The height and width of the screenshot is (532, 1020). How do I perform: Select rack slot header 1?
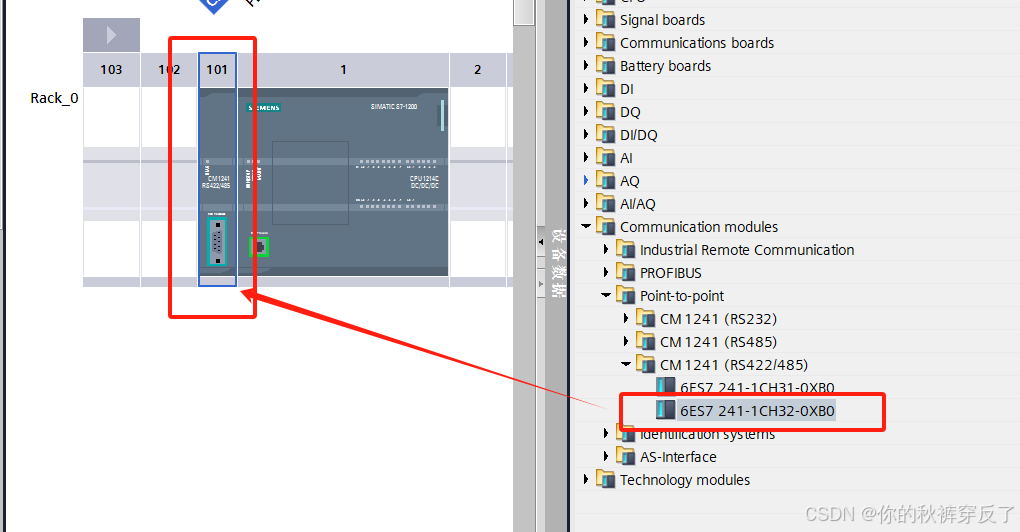point(343,70)
